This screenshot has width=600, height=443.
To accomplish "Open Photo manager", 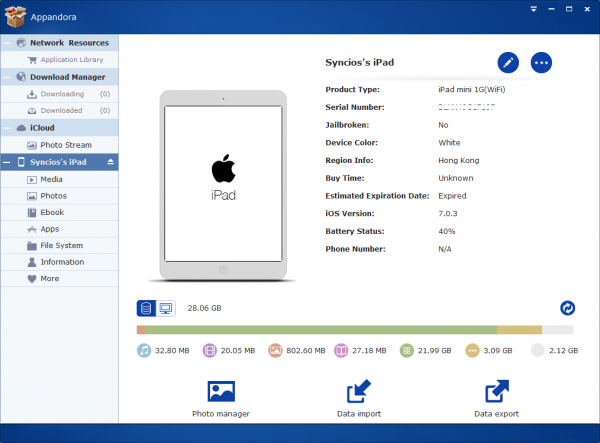I will [x=221, y=399].
